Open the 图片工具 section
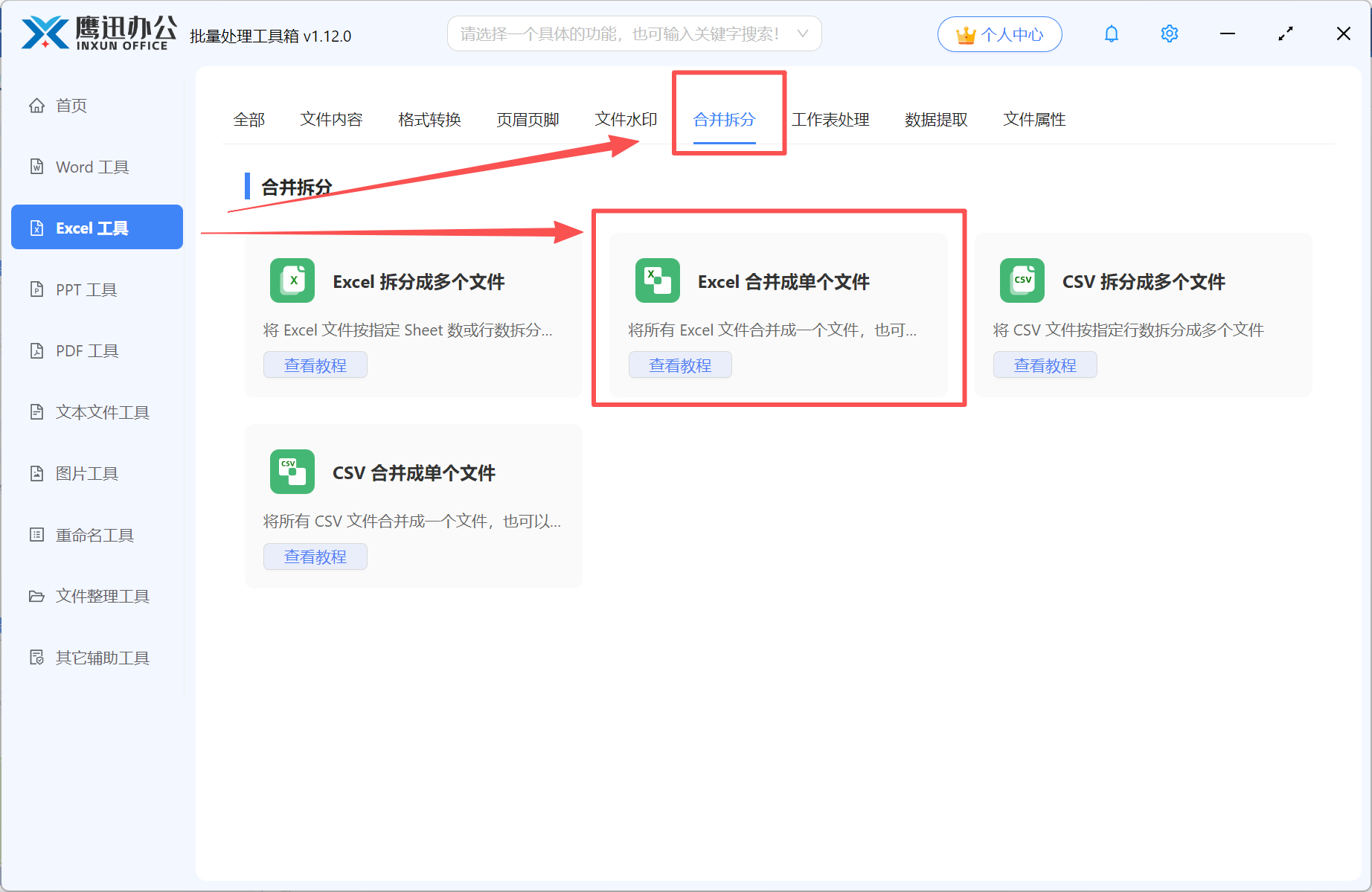This screenshot has height=892, width=1372. click(87, 473)
